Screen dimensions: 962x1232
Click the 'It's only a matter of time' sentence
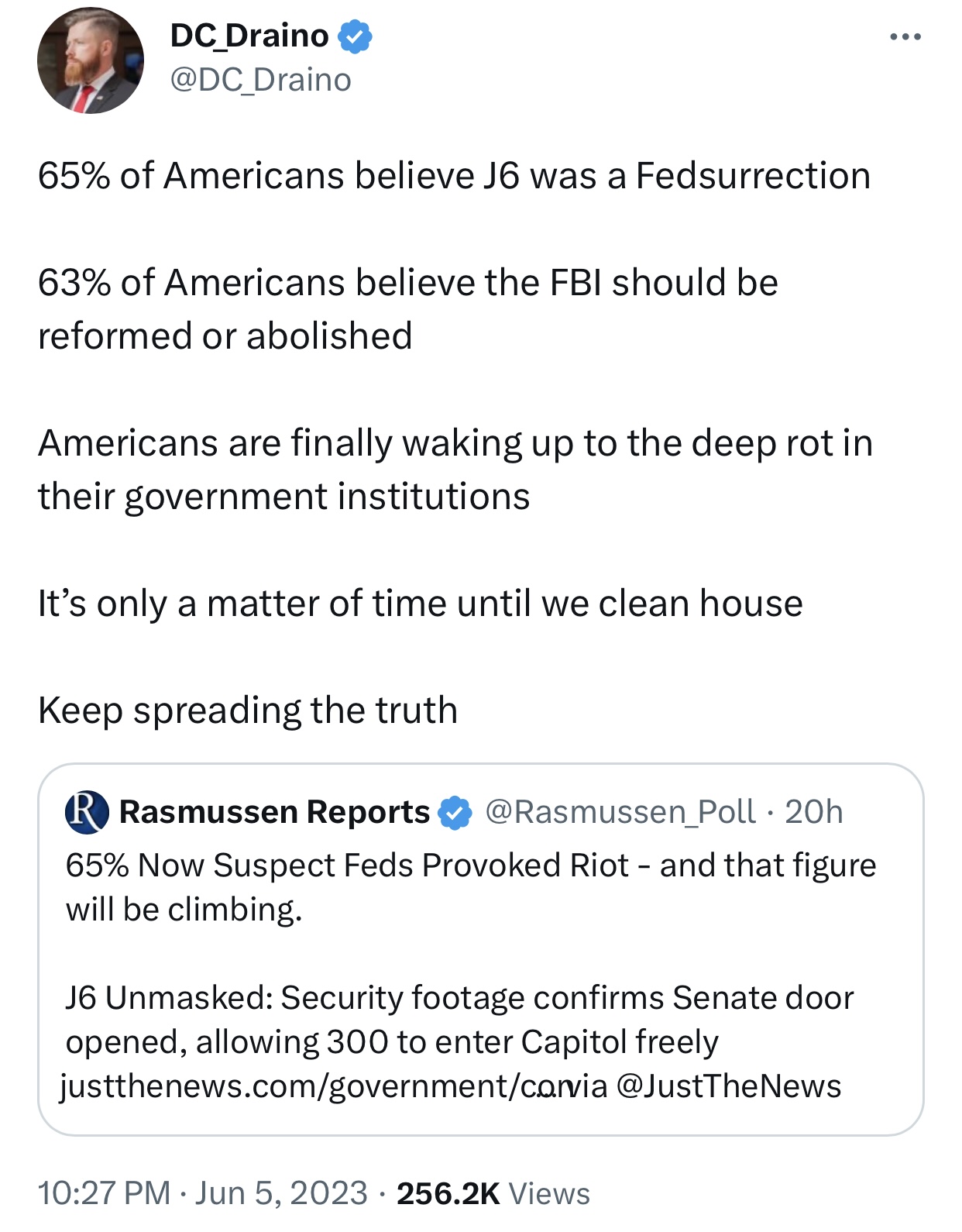point(420,603)
